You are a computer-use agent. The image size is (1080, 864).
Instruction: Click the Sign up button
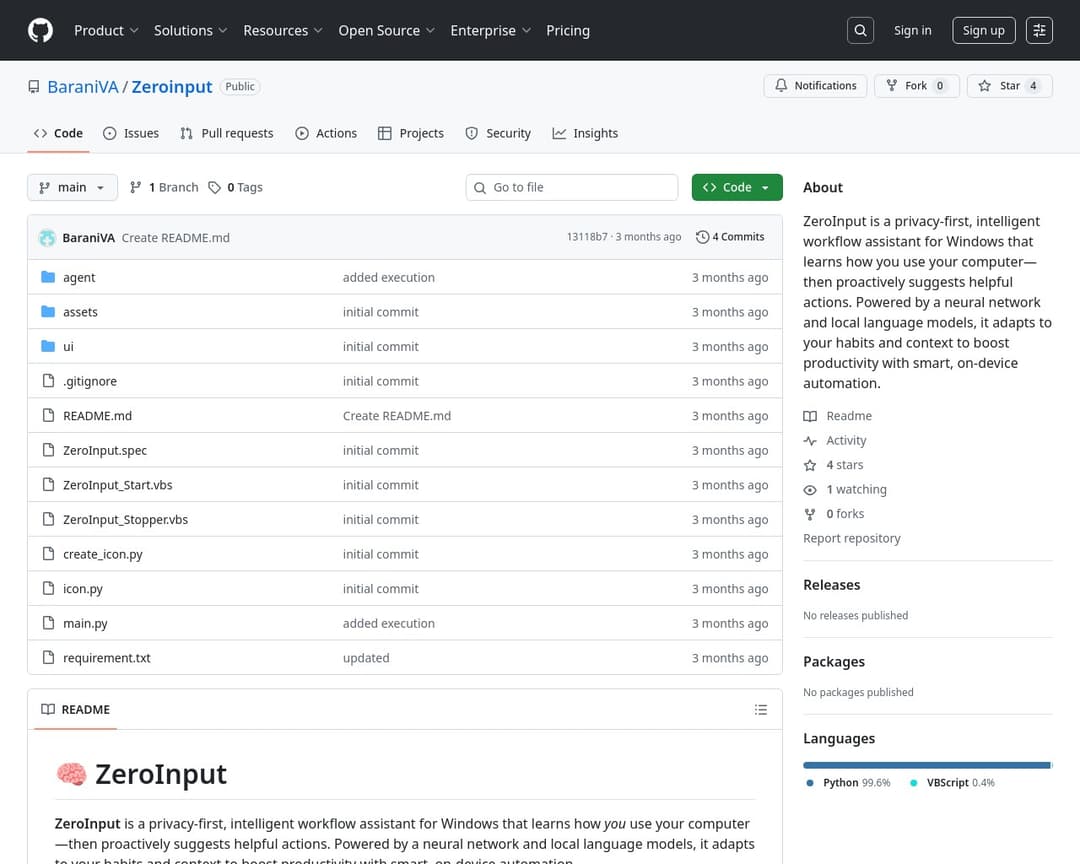click(983, 30)
